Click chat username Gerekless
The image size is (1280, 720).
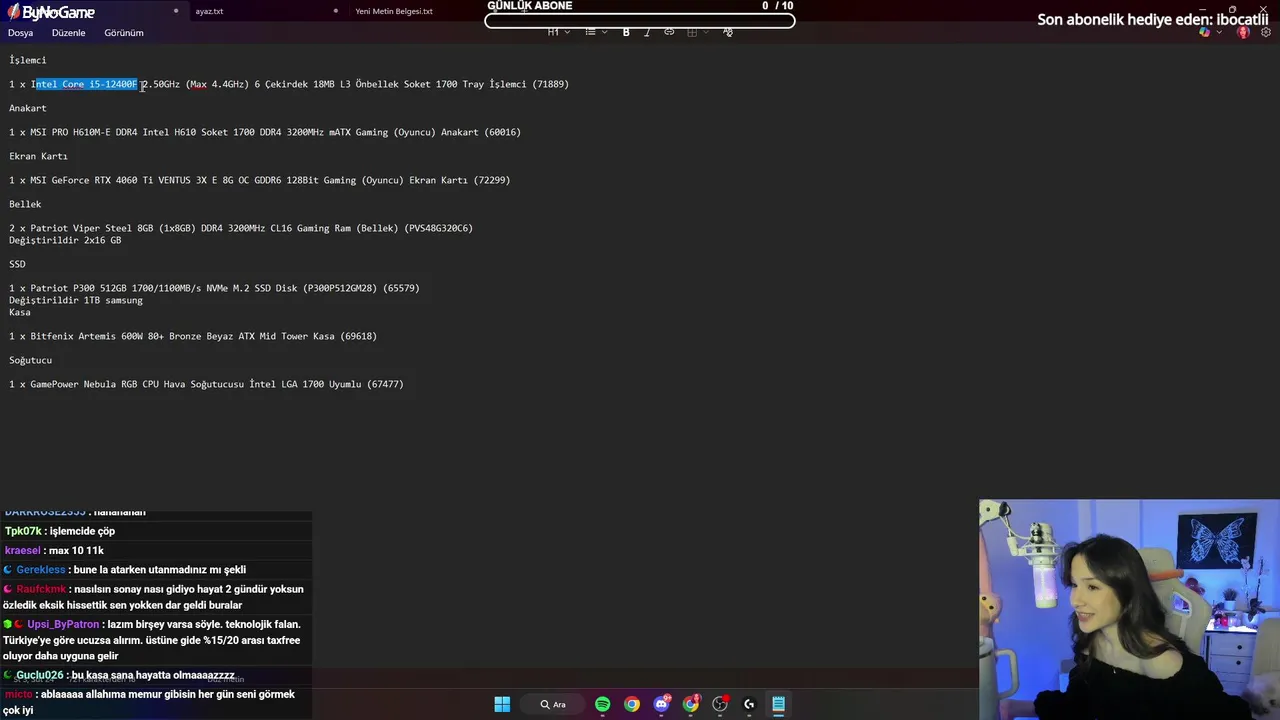40,569
